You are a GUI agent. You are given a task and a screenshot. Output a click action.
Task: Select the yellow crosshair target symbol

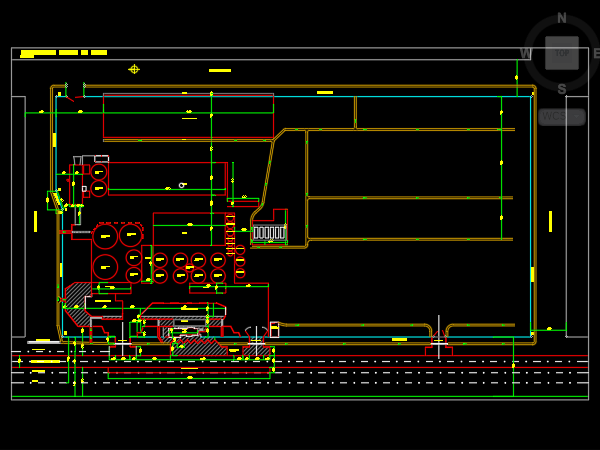(134, 69)
